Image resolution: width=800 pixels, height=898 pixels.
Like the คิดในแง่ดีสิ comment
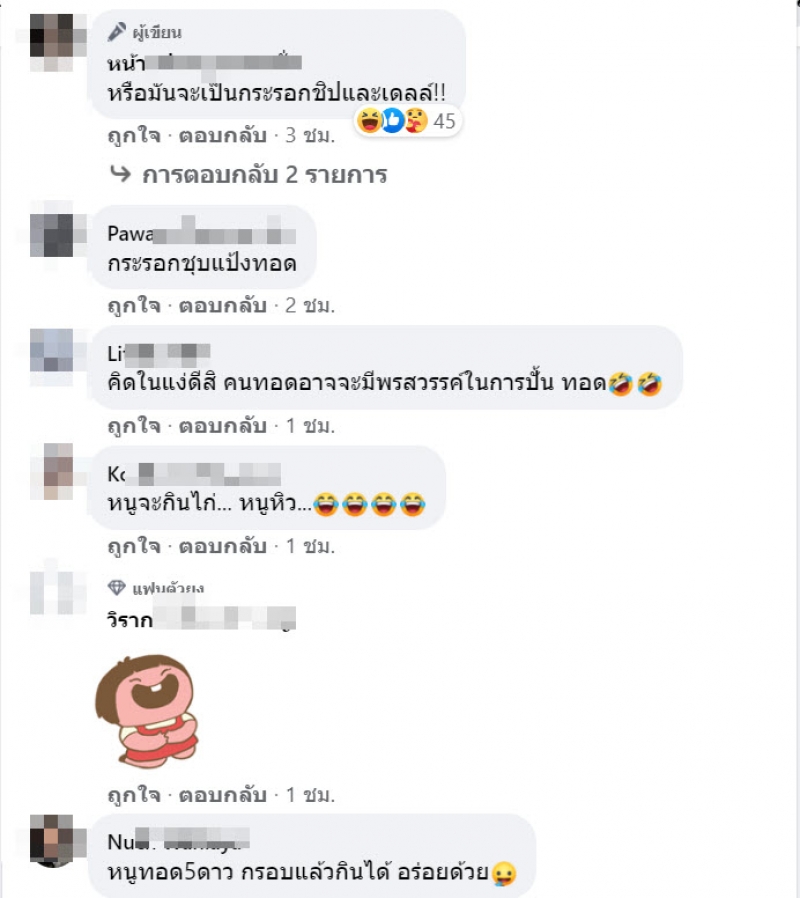tap(134, 426)
